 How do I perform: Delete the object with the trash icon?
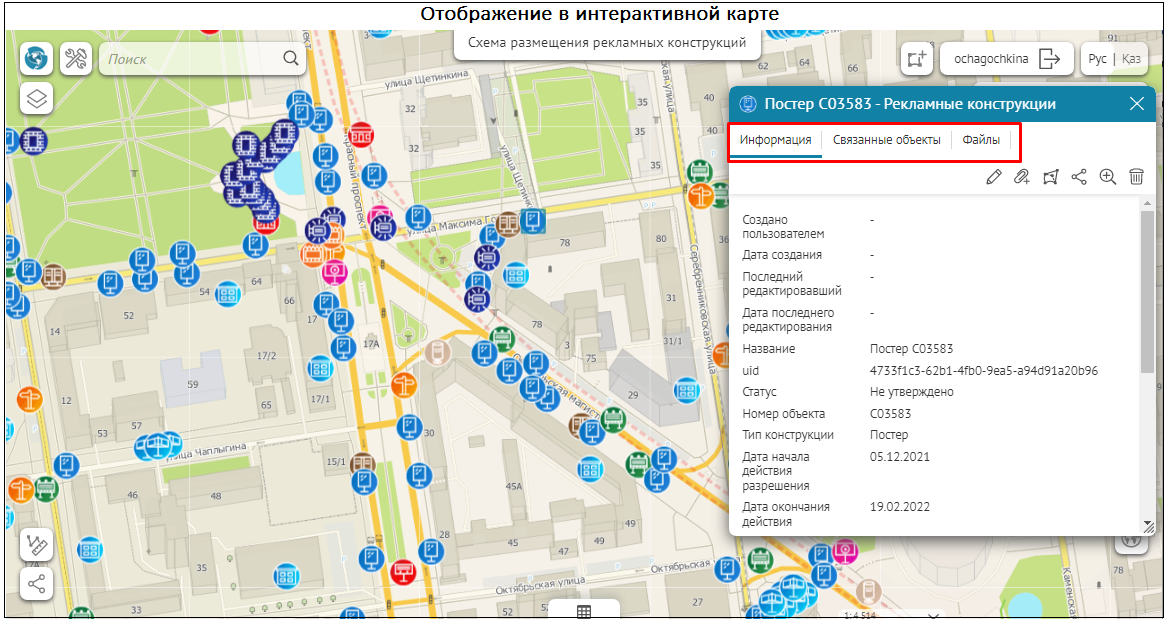(1136, 177)
